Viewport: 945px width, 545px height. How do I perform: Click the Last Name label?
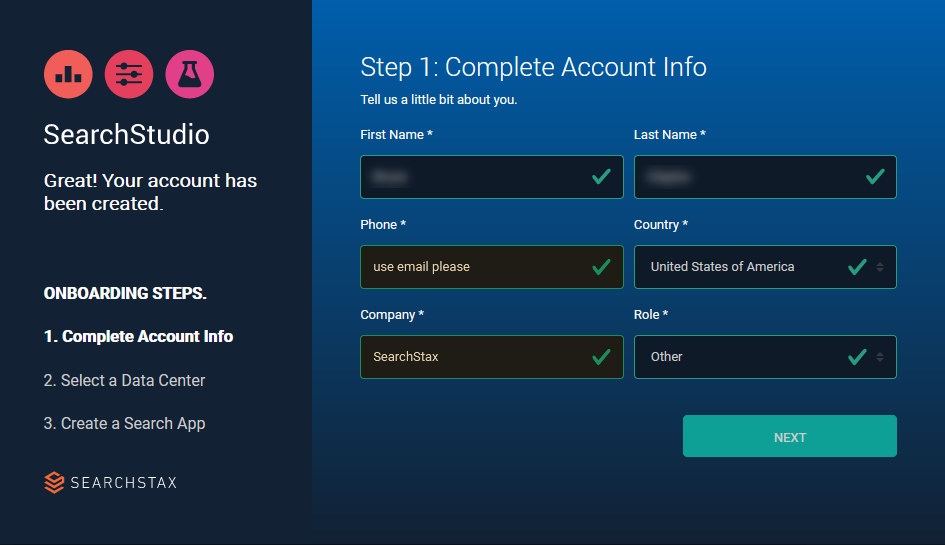[670, 135]
